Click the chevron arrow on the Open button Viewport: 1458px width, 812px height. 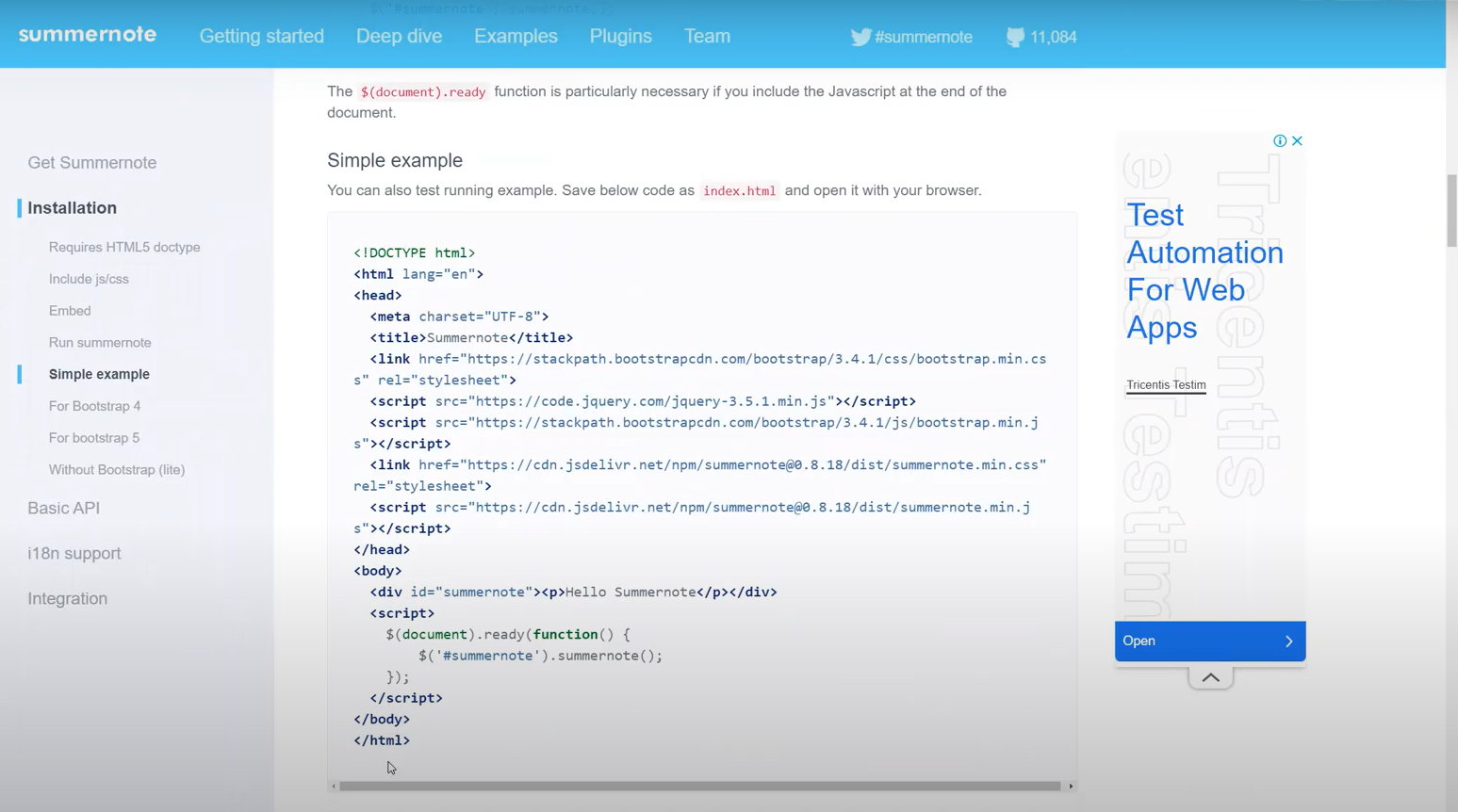point(1288,641)
